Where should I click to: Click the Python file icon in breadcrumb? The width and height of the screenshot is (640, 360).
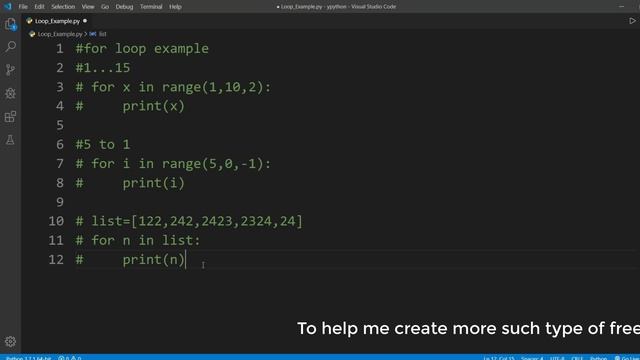point(32,34)
